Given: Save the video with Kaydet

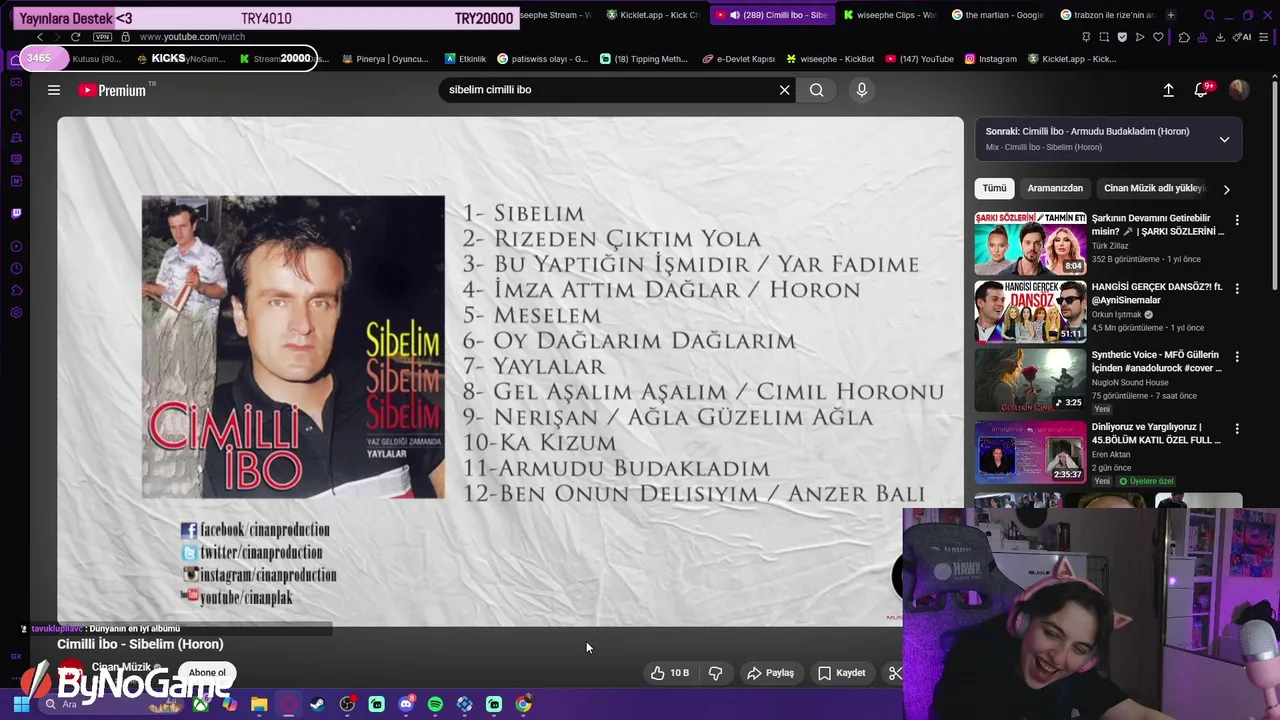Looking at the screenshot, I should [x=841, y=673].
